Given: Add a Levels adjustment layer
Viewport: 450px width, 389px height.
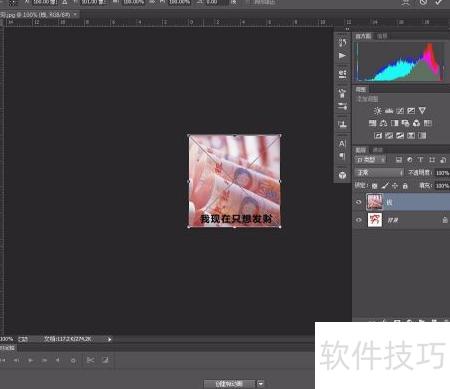Looking at the screenshot, I should point(389,111).
